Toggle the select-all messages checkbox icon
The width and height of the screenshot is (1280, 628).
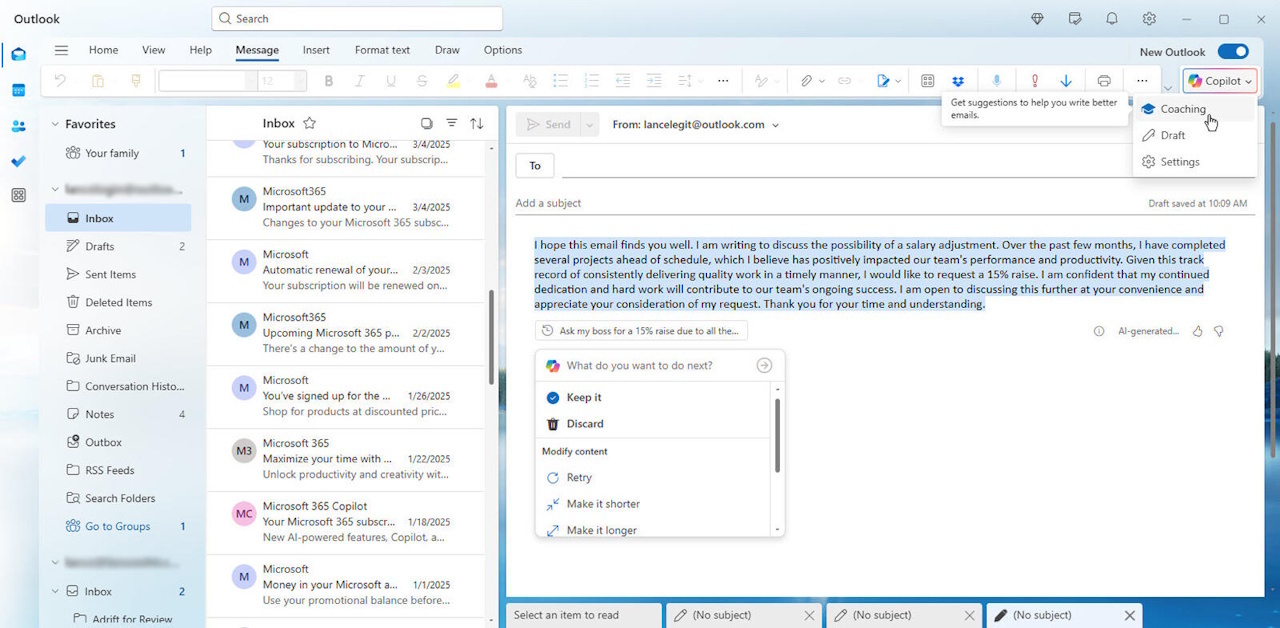click(x=427, y=123)
